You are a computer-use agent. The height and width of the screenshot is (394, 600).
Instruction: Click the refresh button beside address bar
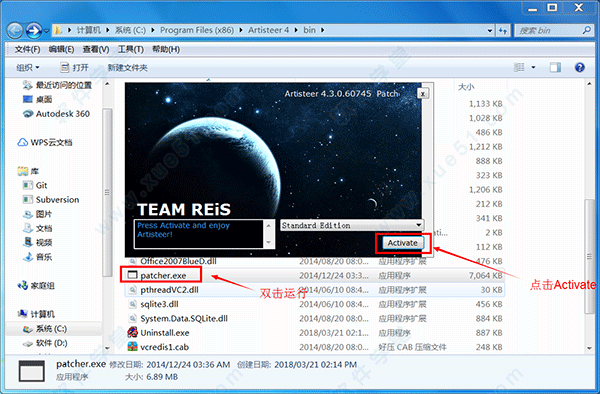[503, 31]
